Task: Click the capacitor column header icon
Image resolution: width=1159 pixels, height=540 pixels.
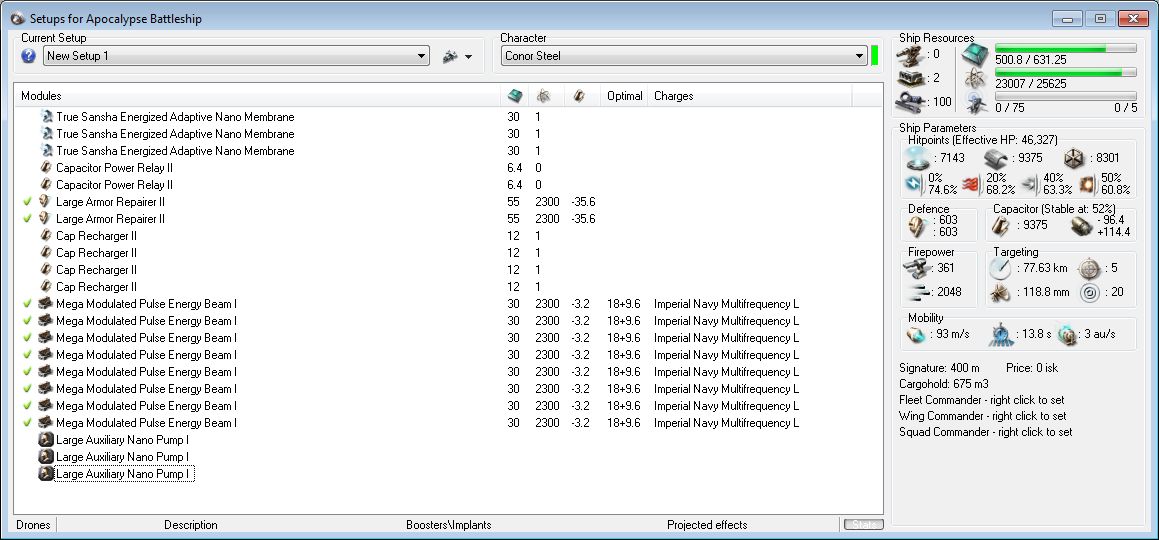Action: pyautogui.click(x=579, y=96)
